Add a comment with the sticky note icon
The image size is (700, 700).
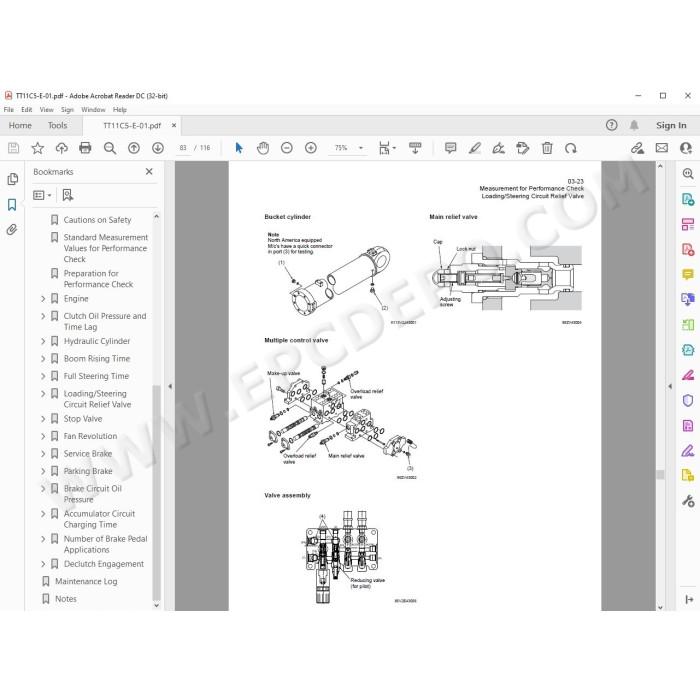[450, 148]
